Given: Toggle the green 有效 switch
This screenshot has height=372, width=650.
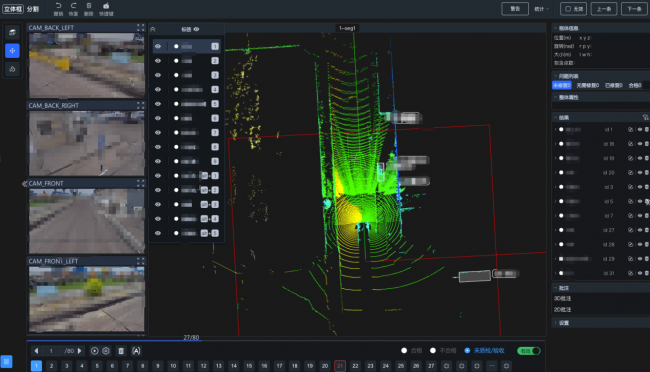Looking at the screenshot, I should pos(529,351).
